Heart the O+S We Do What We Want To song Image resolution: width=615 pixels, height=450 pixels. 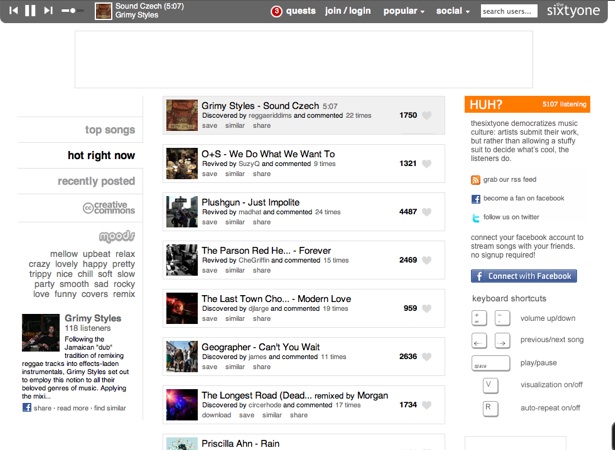coord(427,164)
